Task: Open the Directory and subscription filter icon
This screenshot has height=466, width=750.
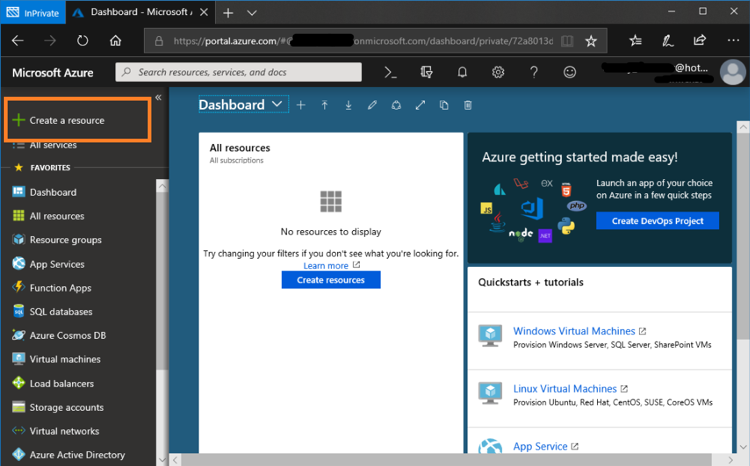Action: point(426,72)
